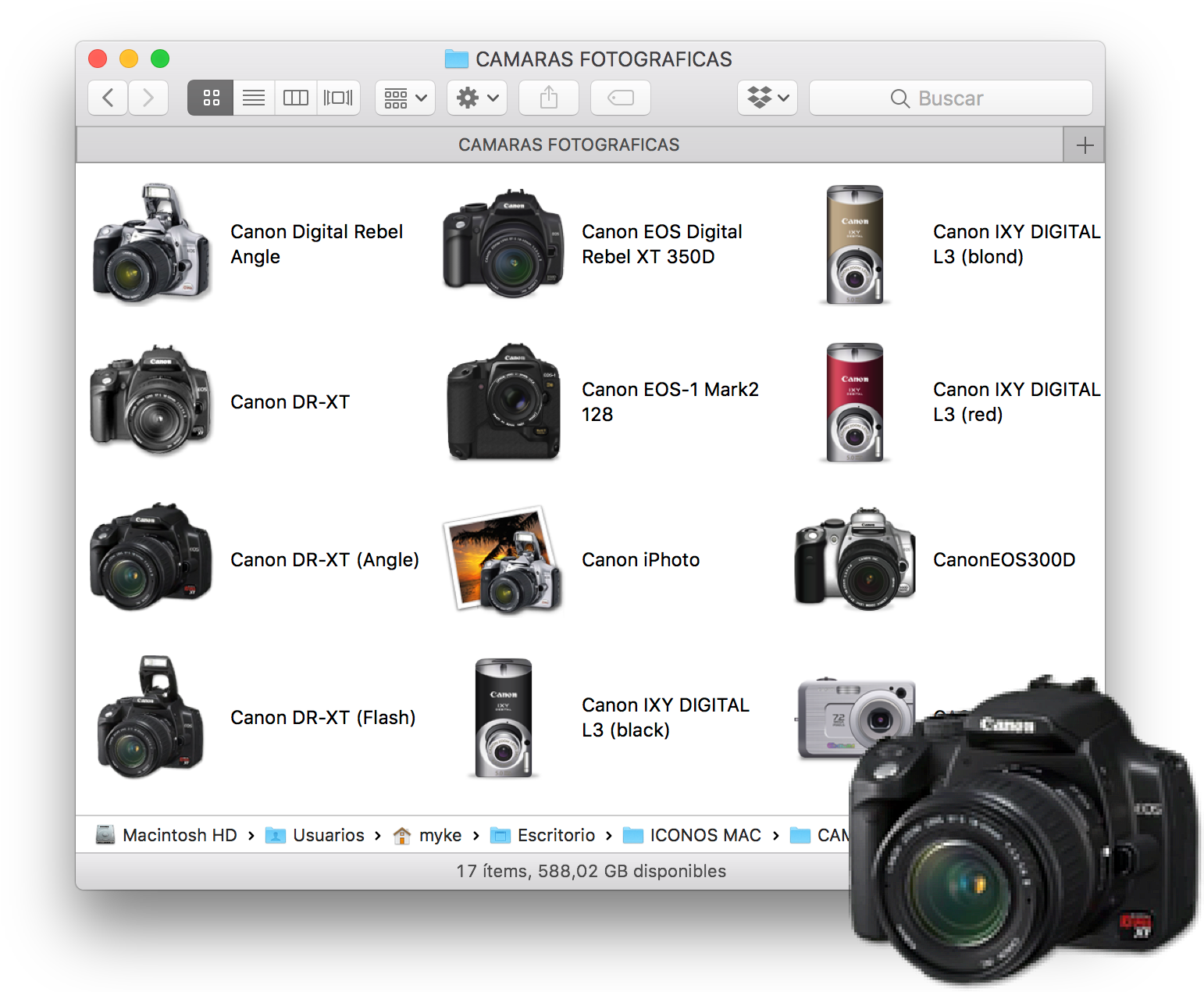Select the Canon IXY DIGITAL L3 (black) icon

(x=504, y=718)
